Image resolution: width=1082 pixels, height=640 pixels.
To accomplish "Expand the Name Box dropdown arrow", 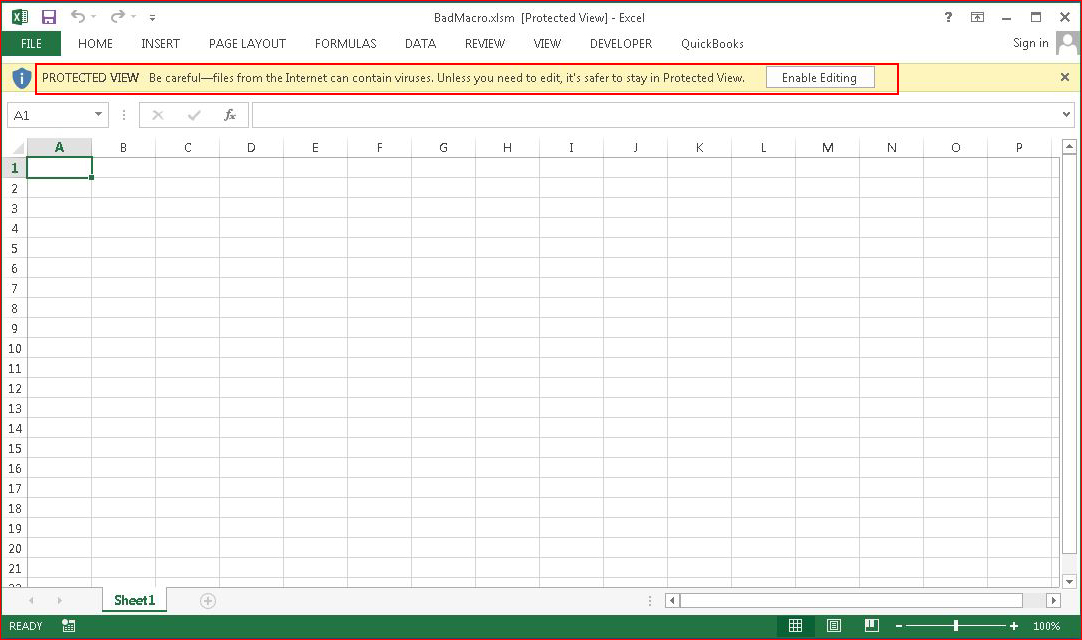I will pyautogui.click(x=99, y=115).
